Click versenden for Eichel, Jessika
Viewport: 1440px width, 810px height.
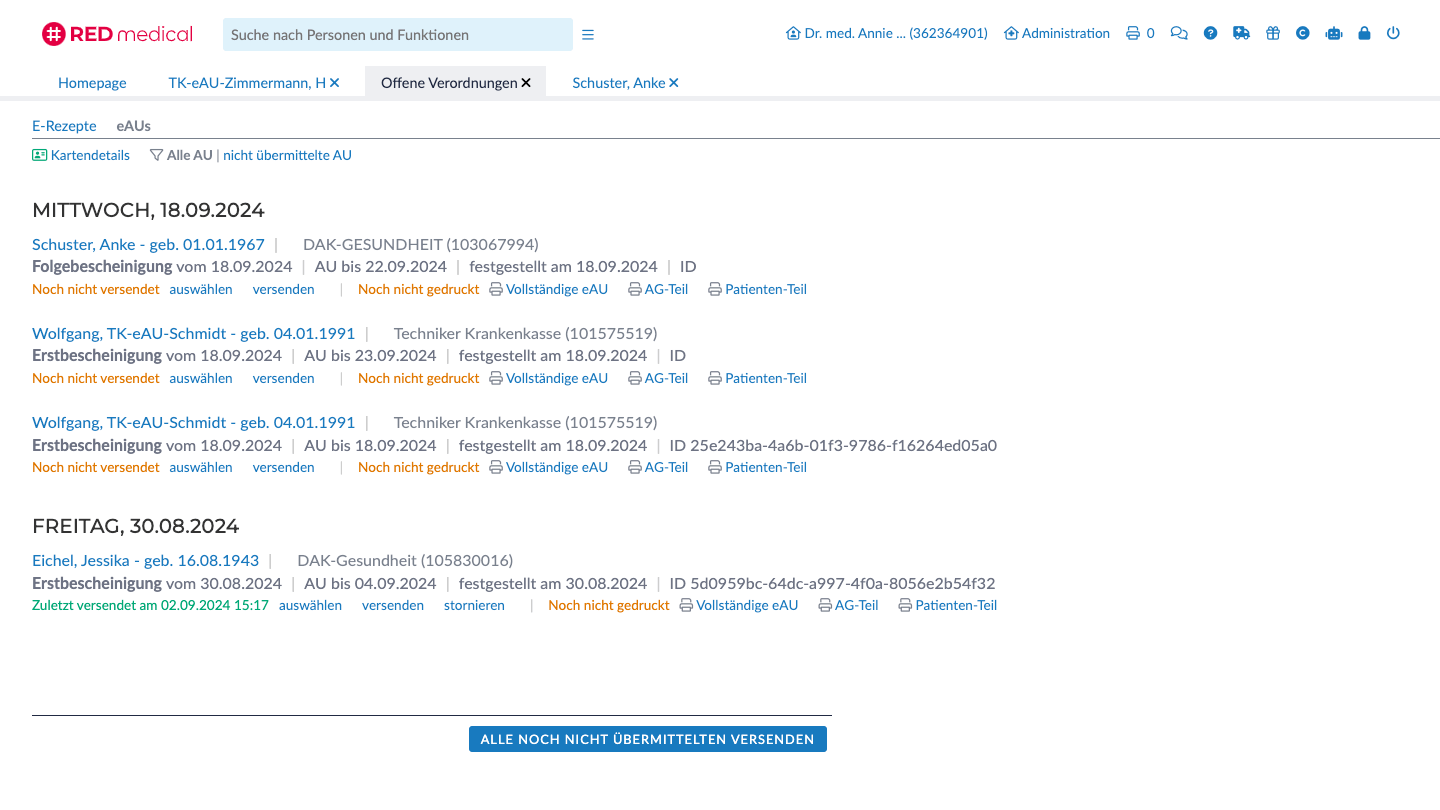point(393,605)
